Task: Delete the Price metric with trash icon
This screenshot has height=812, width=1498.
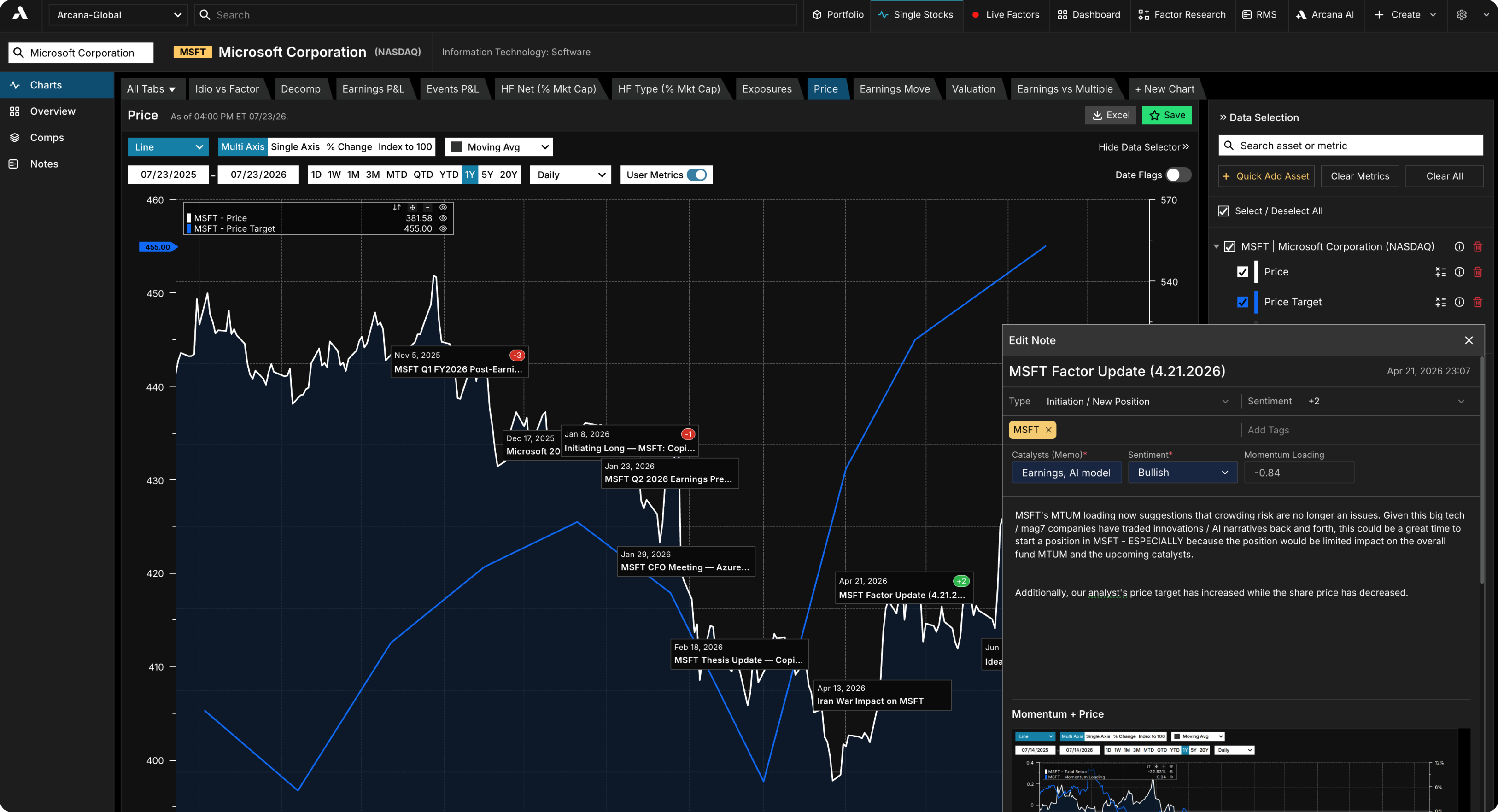Action: 1478,271
